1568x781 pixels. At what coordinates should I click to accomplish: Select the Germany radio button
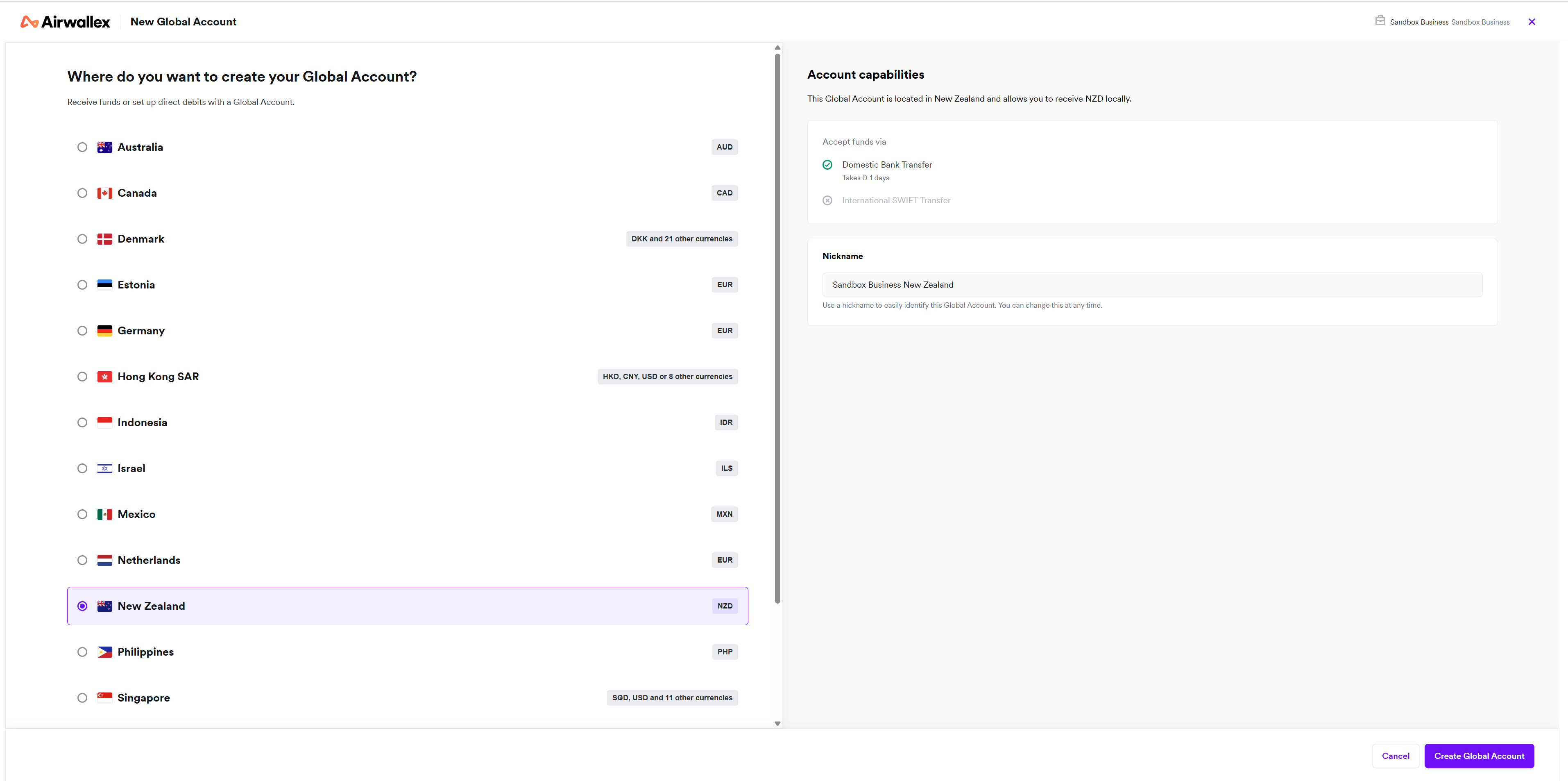pyautogui.click(x=82, y=331)
